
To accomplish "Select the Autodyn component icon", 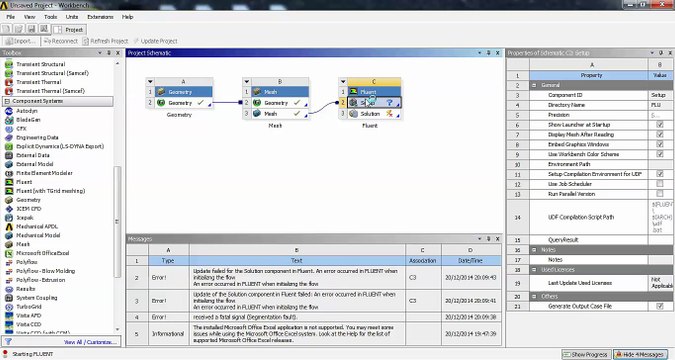I will [9, 111].
